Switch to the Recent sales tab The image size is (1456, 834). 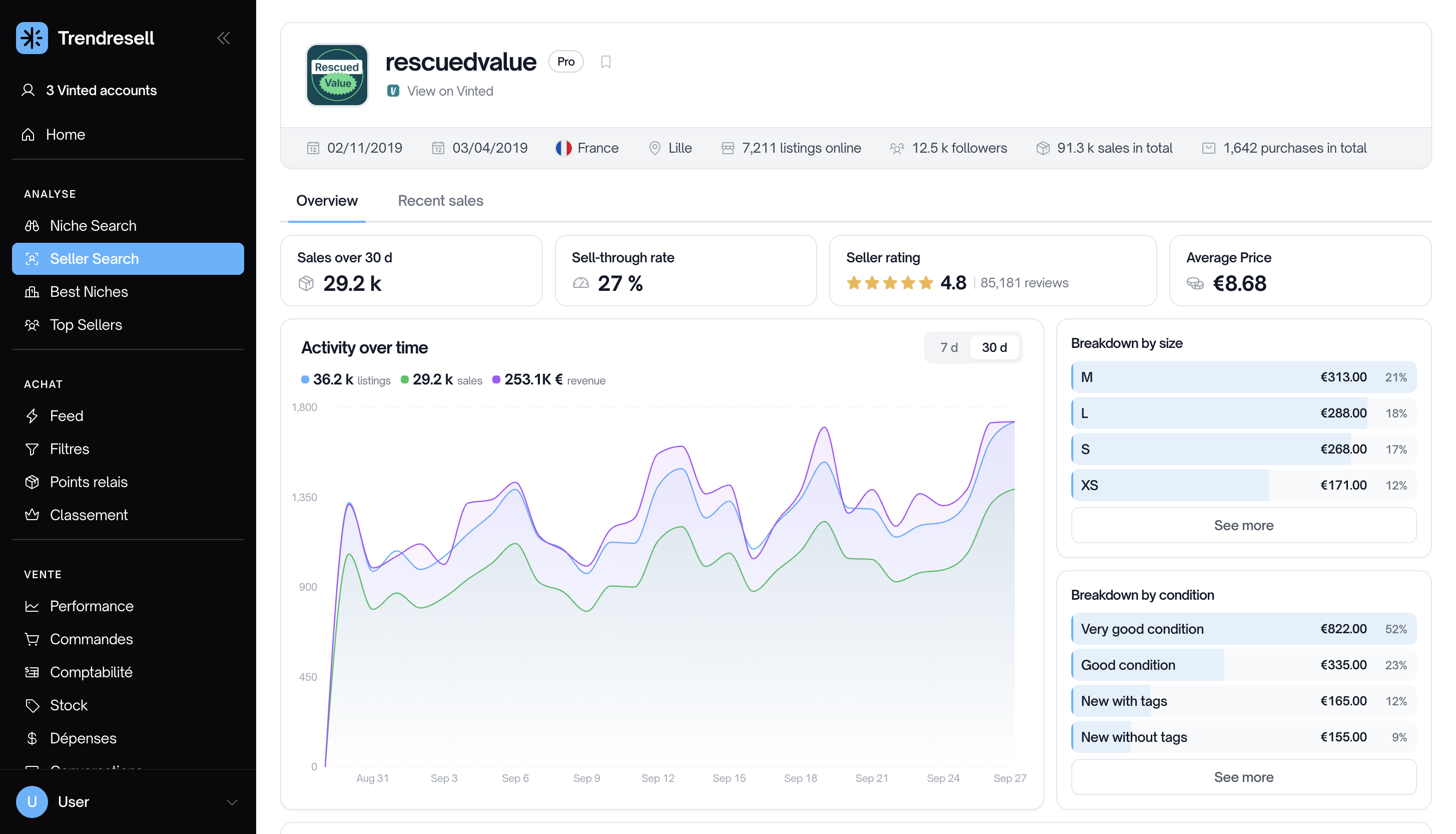(x=441, y=201)
